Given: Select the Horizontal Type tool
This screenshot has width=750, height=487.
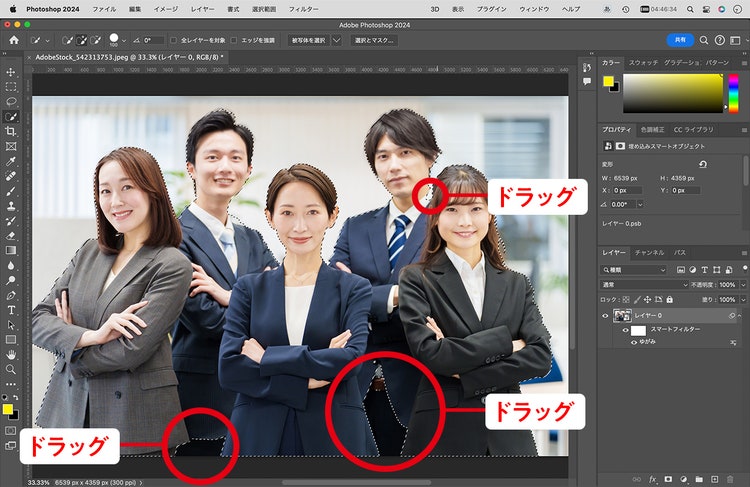Looking at the screenshot, I should (x=11, y=310).
